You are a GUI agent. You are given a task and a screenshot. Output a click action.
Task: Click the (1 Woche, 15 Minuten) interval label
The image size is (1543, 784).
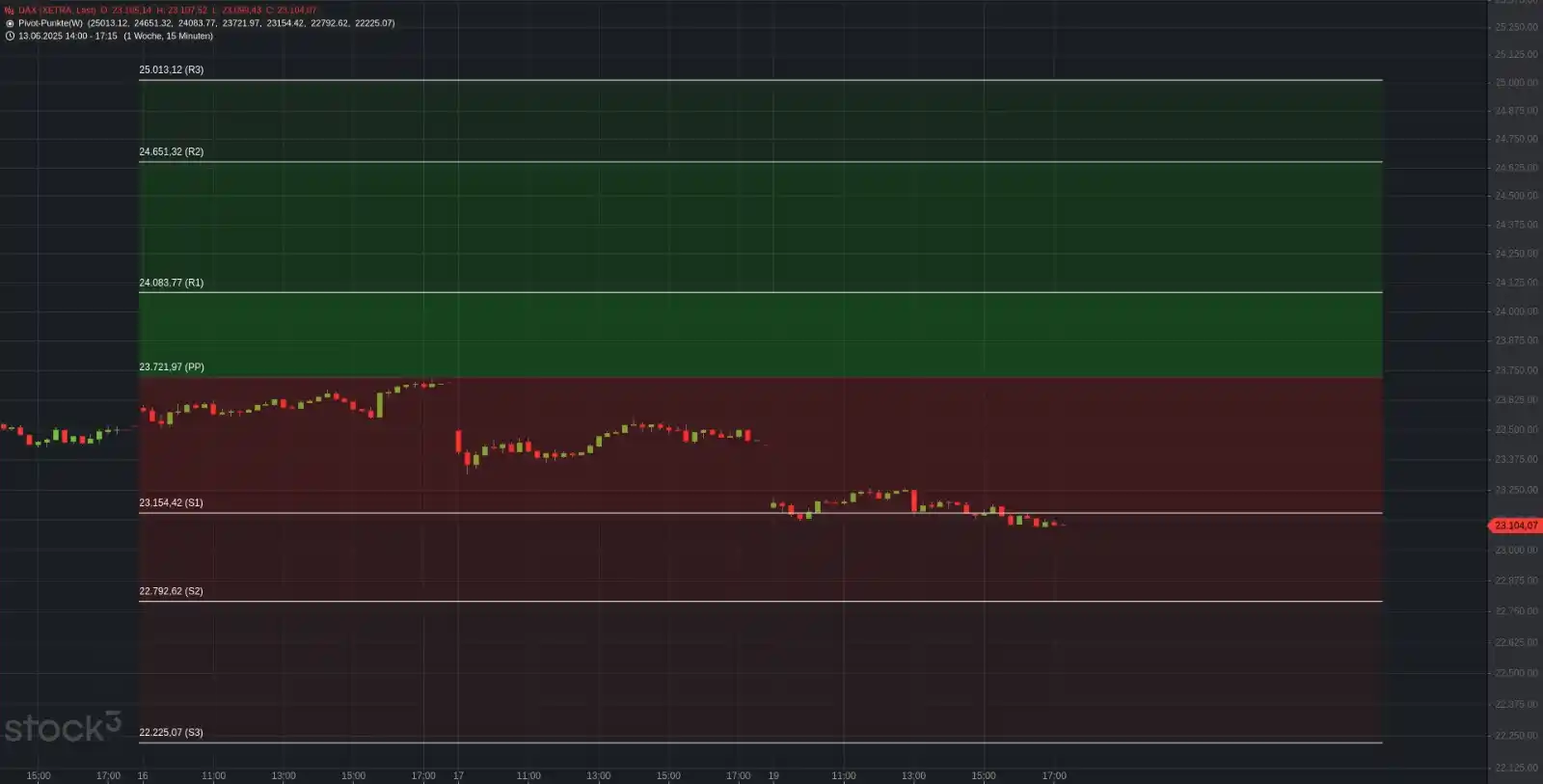click(x=168, y=36)
